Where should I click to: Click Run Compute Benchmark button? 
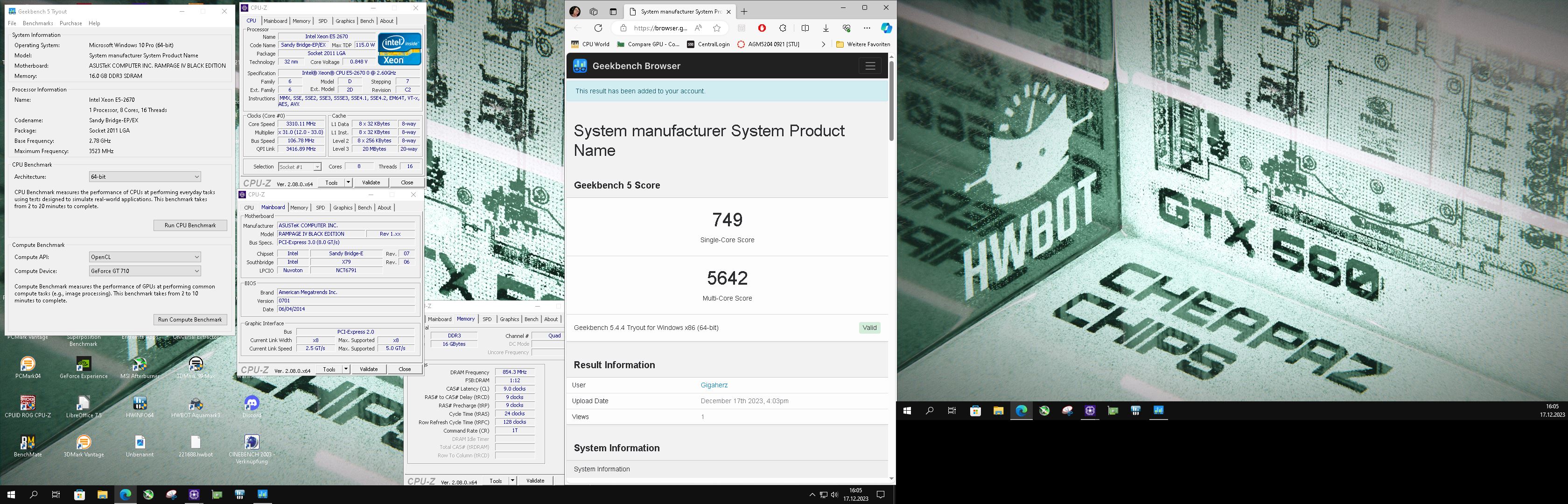coord(190,320)
